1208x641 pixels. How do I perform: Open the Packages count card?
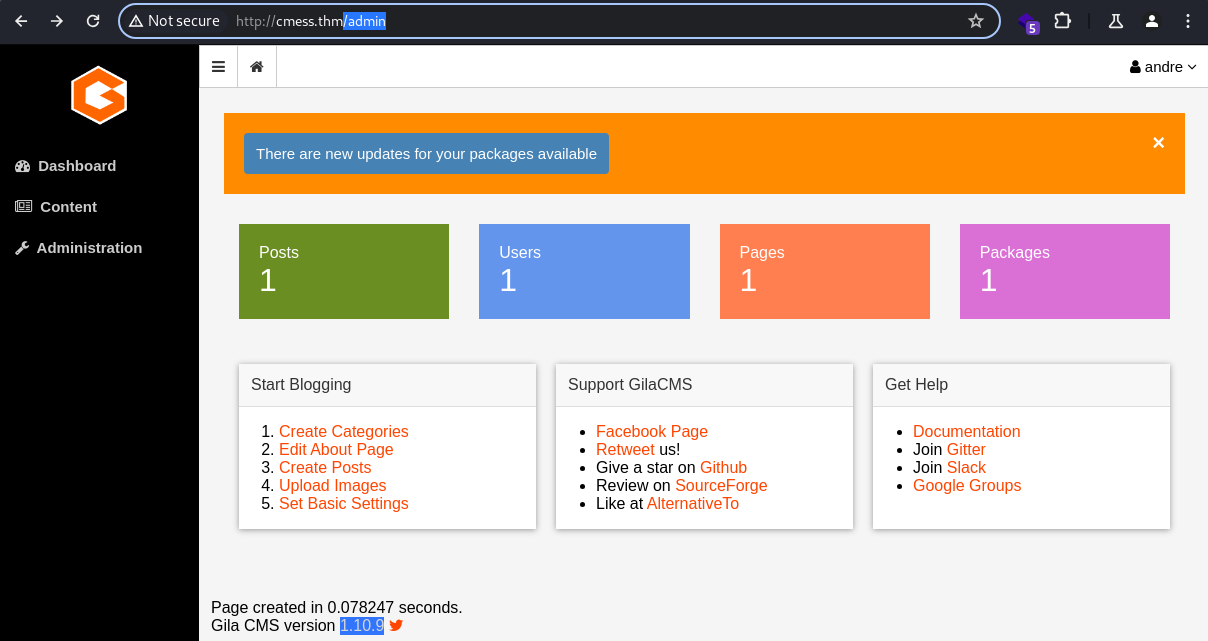click(1065, 271)
